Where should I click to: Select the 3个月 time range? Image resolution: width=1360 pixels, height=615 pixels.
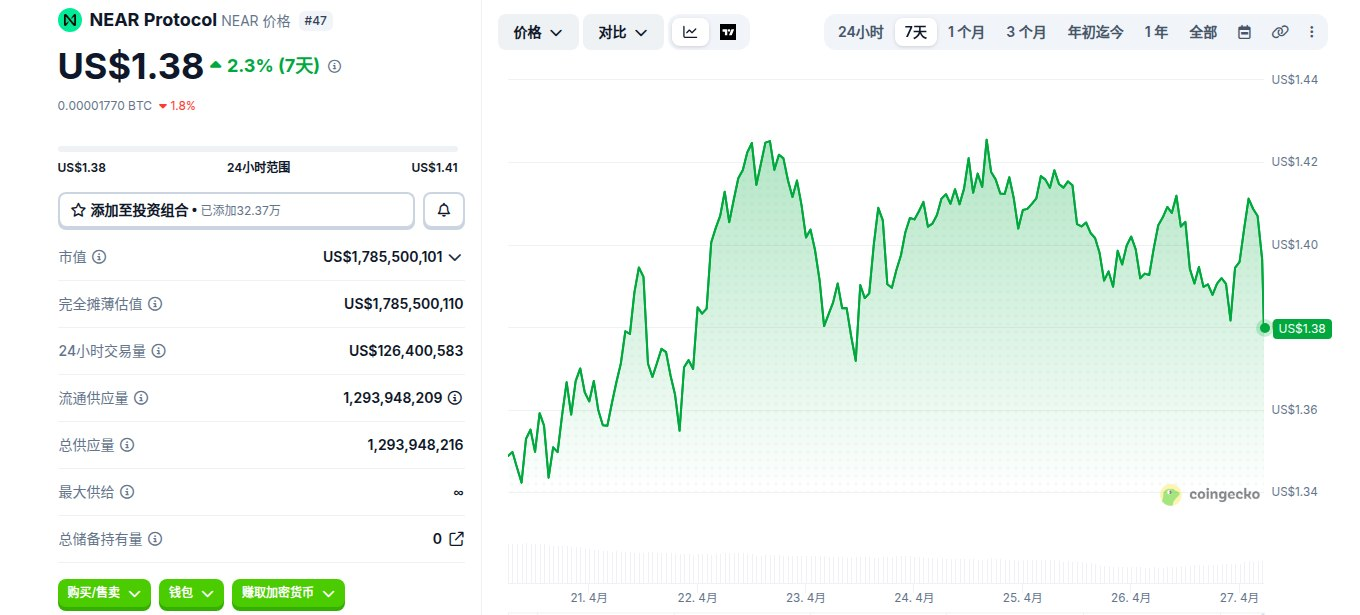click(1026, 32)
